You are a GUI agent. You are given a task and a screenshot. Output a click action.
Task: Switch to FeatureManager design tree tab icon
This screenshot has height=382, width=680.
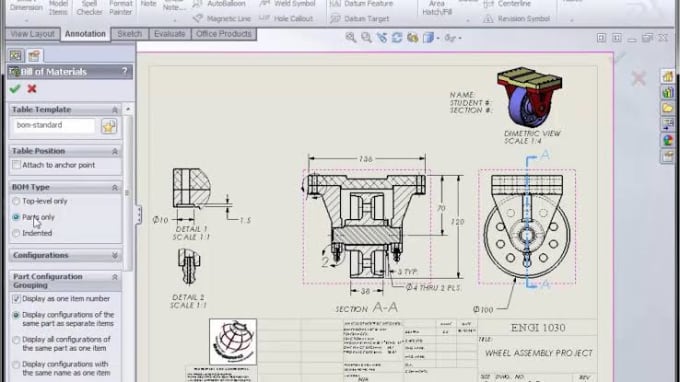(x=16, y=56)
